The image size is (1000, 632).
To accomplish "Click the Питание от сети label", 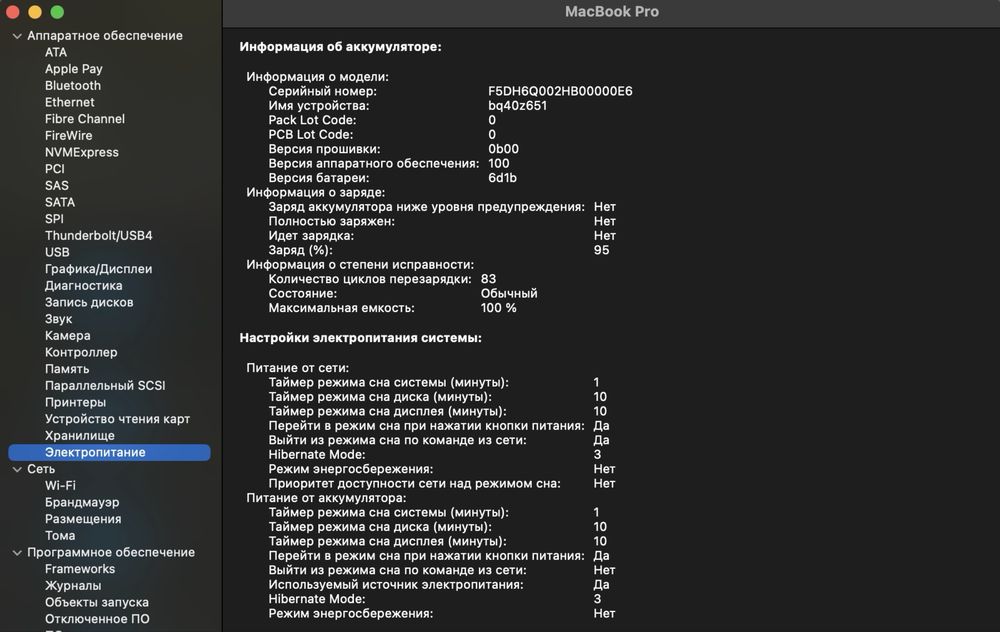I will [x=297, y=368].
